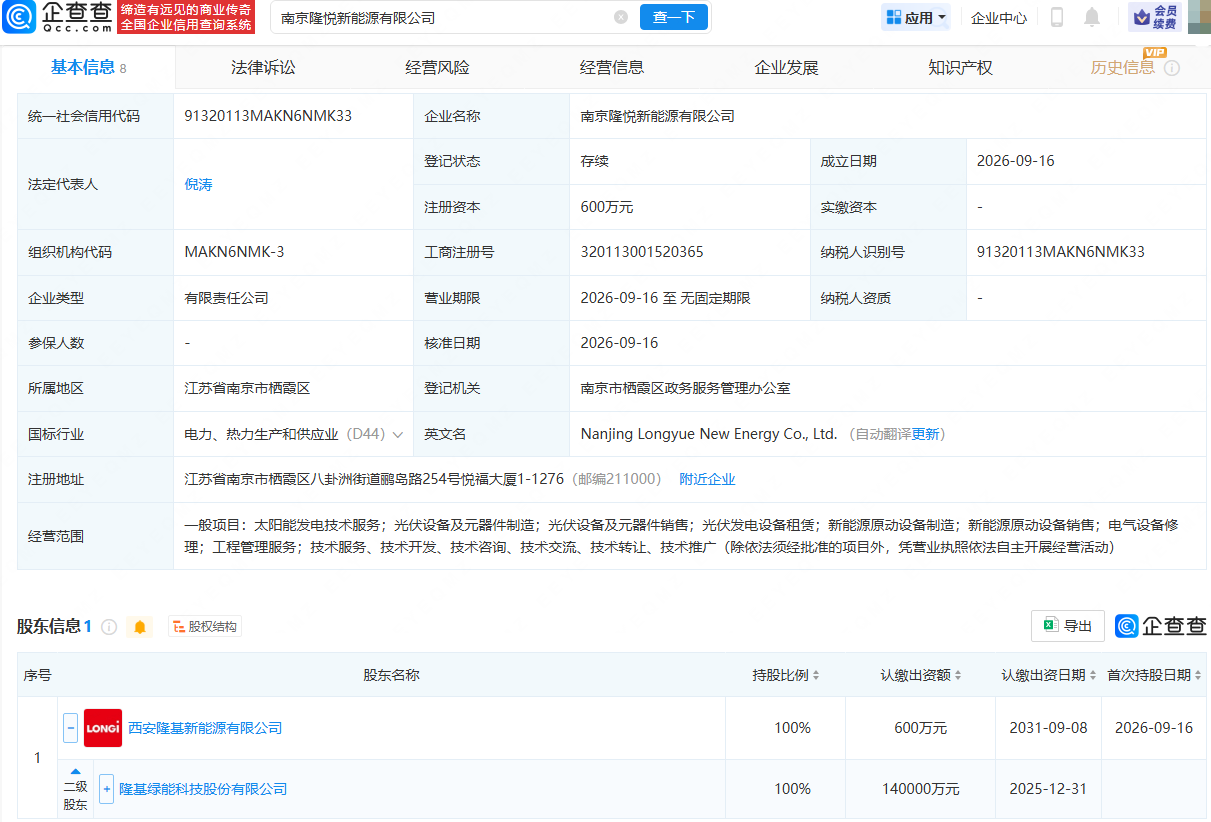The width and height of the screenshot is (1211, 822).
Task: Sort shareholders by 持股比例
Action: [x=786, y=675]
